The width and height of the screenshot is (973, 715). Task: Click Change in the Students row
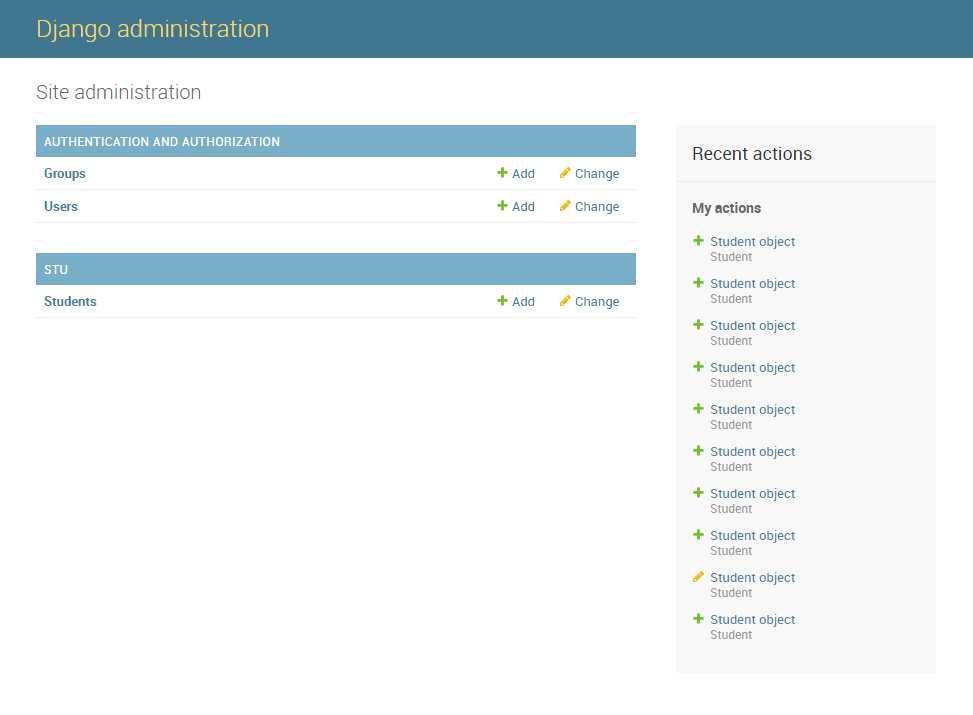pos(589,301)
